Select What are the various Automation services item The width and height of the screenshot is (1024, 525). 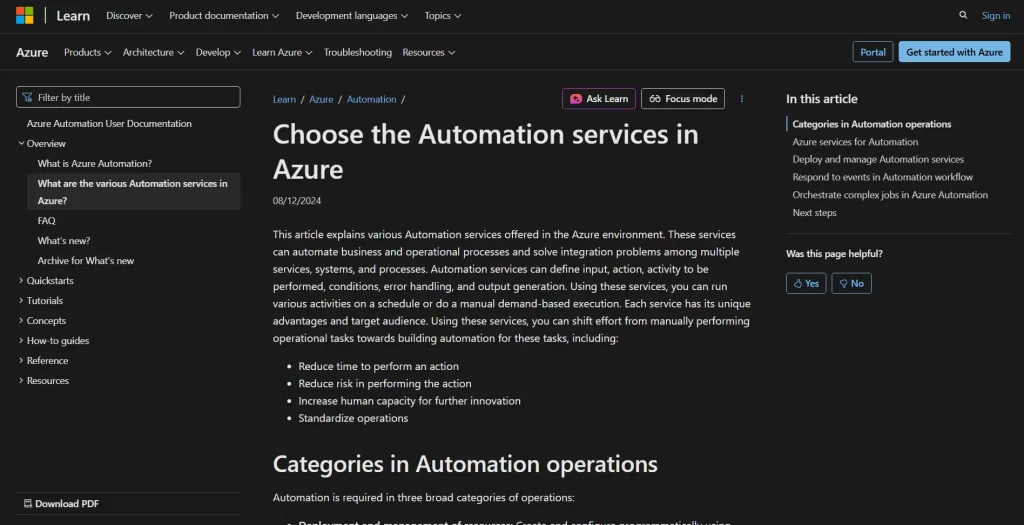click(133, 192)
